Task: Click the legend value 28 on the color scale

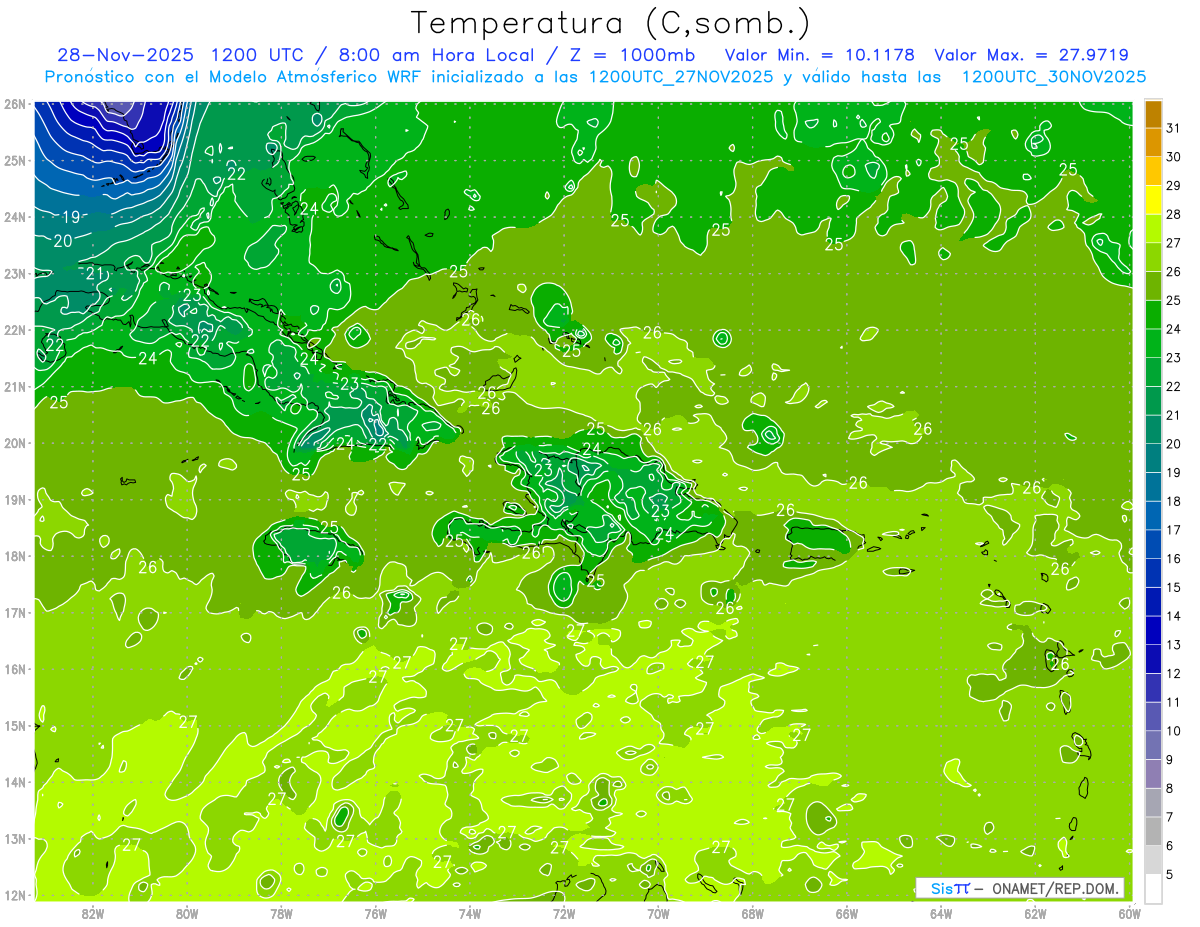Action: tap(1174, 213)
